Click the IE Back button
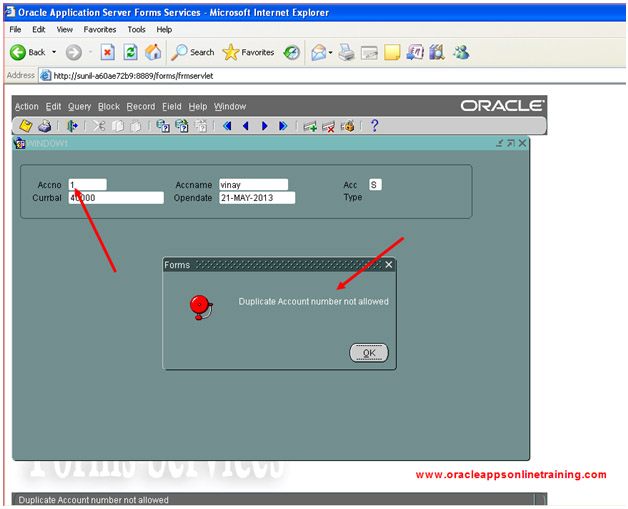The height and width of the screenshot is (509, 628). point(28,52)
